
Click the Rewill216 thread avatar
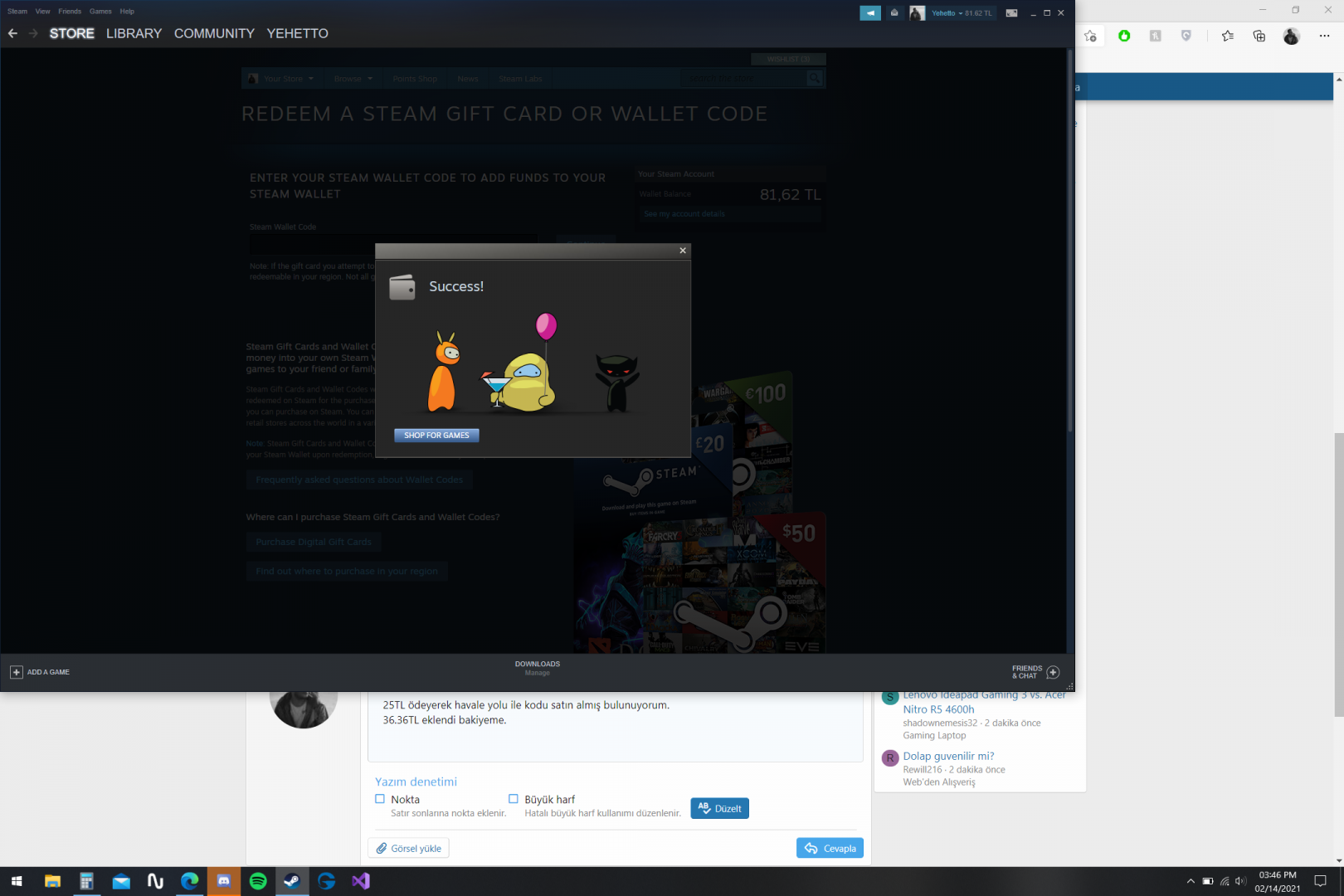point(890,757)
